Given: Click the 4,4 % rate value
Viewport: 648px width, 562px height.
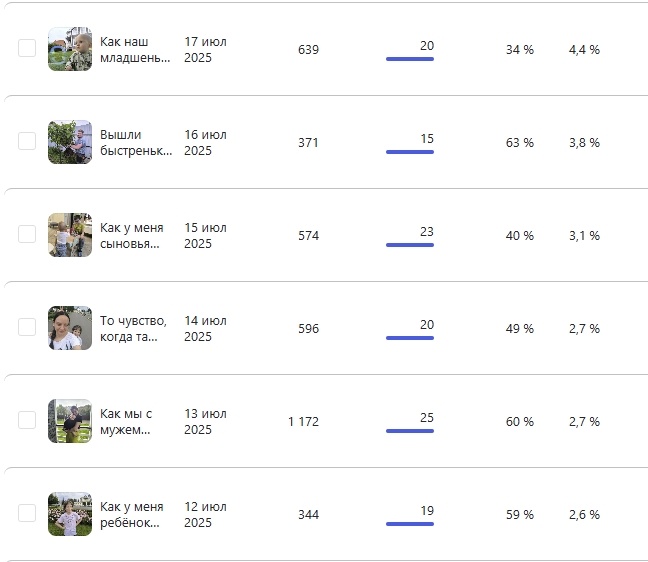Looking at the screenshot, I should (x=584, y=50).
